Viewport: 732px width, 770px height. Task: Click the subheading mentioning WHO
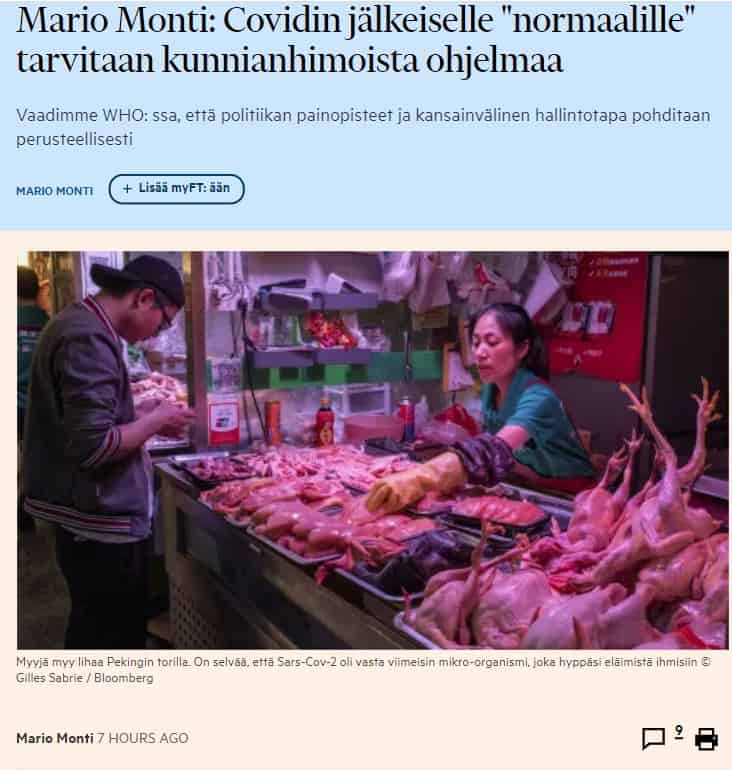click(363, 127)
